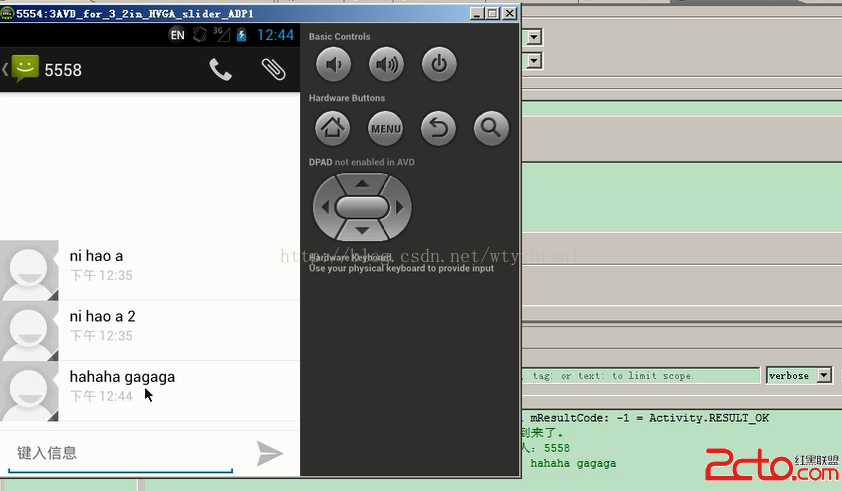Open the hardware MENU button
The height and width of the screenshot is (491, 842).
point(386,128)
